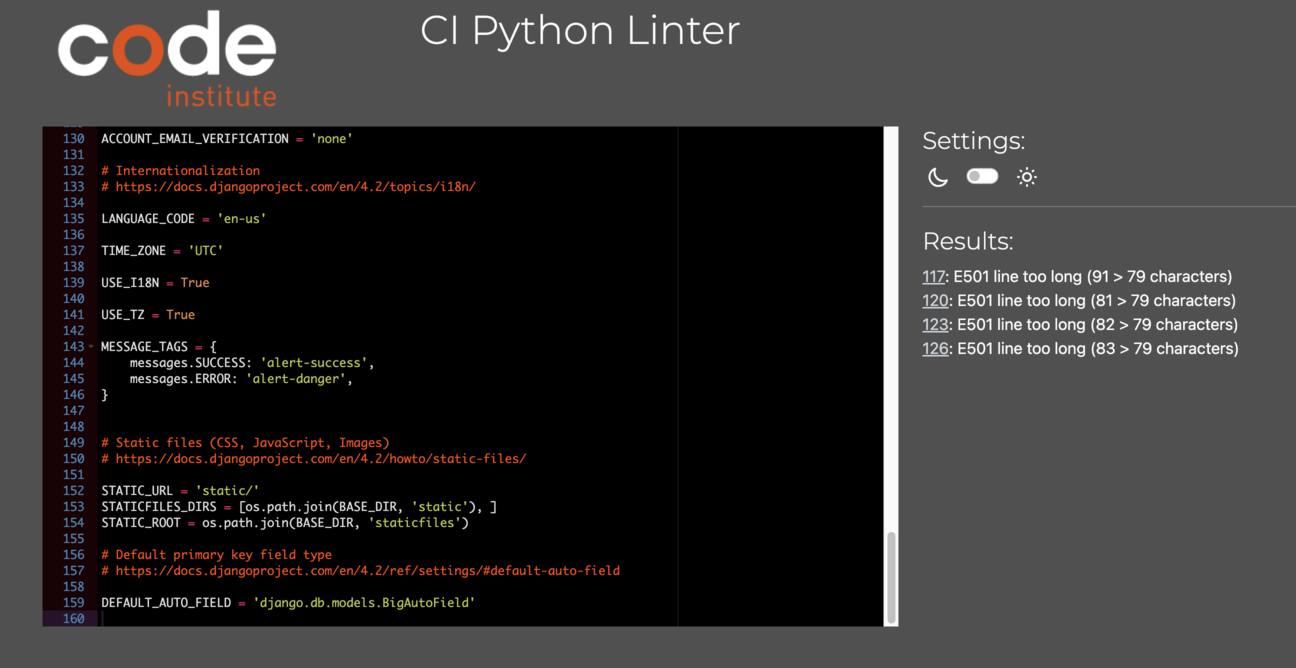The width and height of the screenshot is (1296, 668).
Task: Click the STATIC_URL = 'static/' line
Action: coord(180,491)
